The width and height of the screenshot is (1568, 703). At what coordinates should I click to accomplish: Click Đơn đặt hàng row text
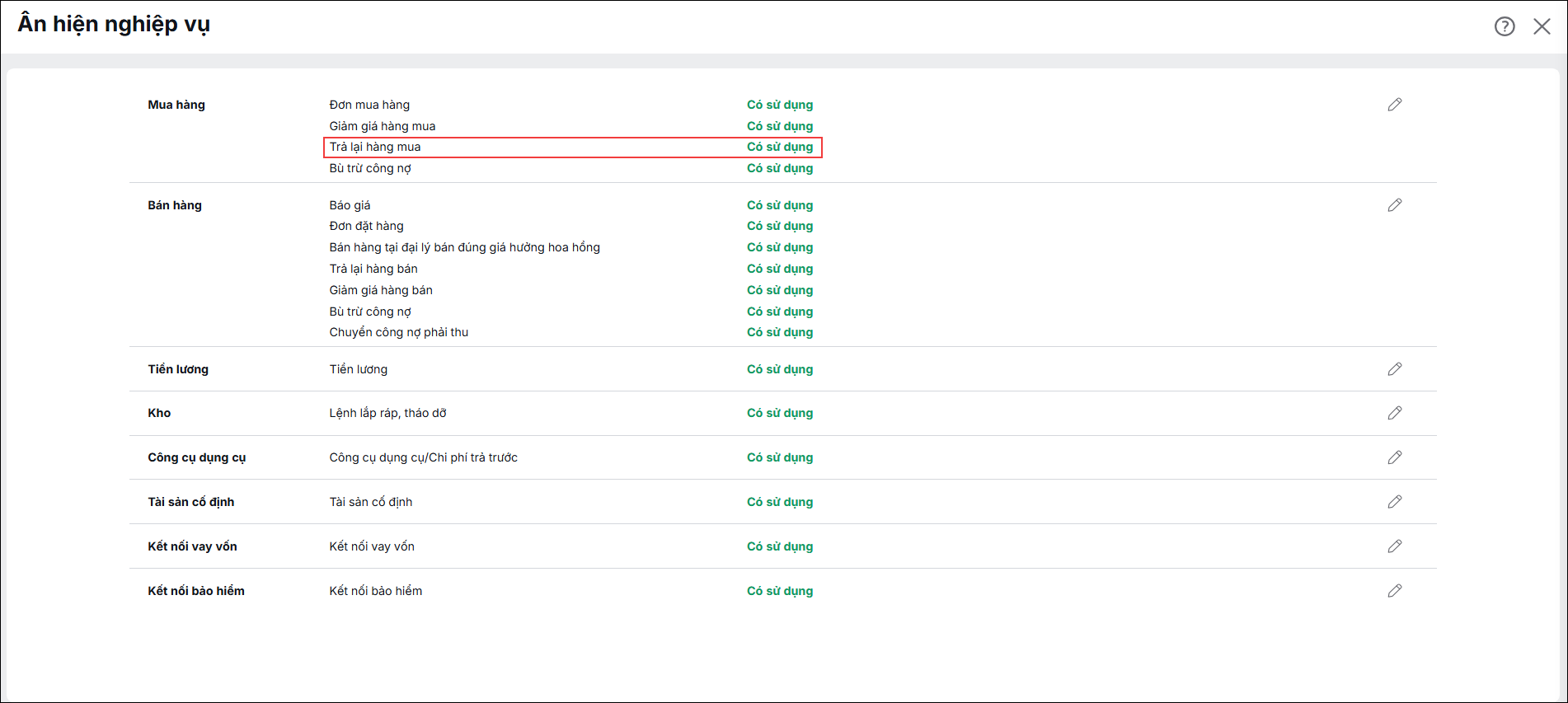click(366, 226)
